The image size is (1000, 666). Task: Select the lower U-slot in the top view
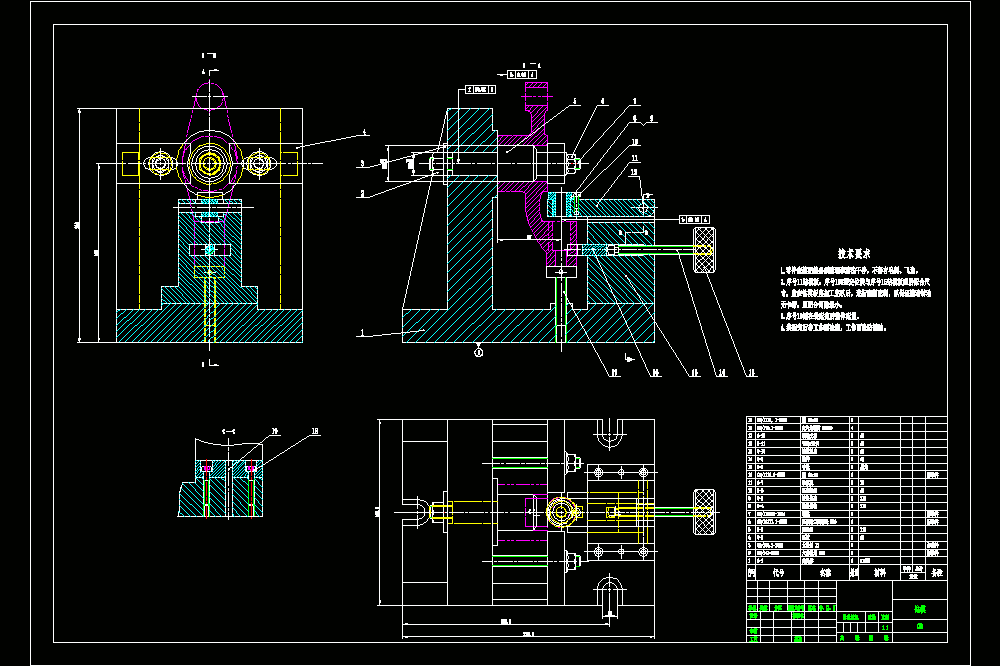[x=609, y=590]
